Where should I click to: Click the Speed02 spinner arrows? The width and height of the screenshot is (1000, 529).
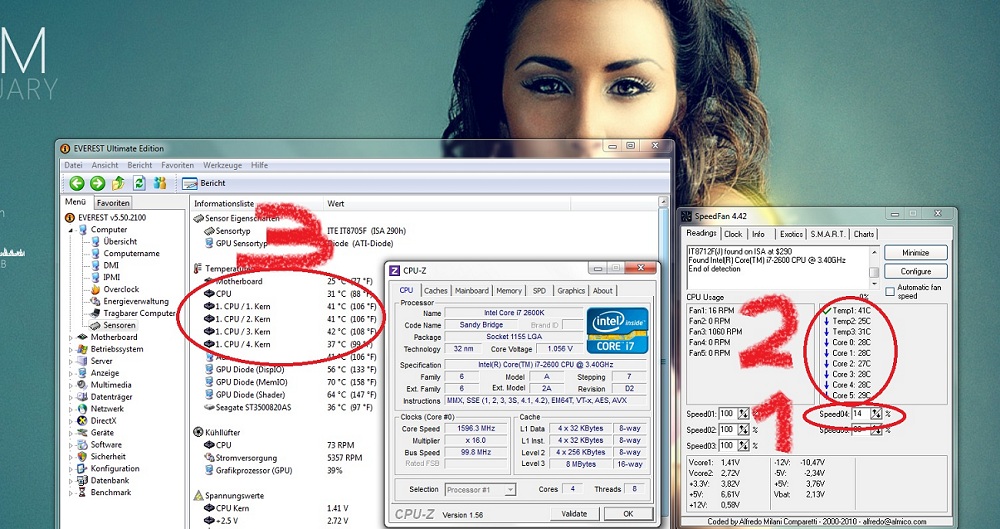[744, 429]
